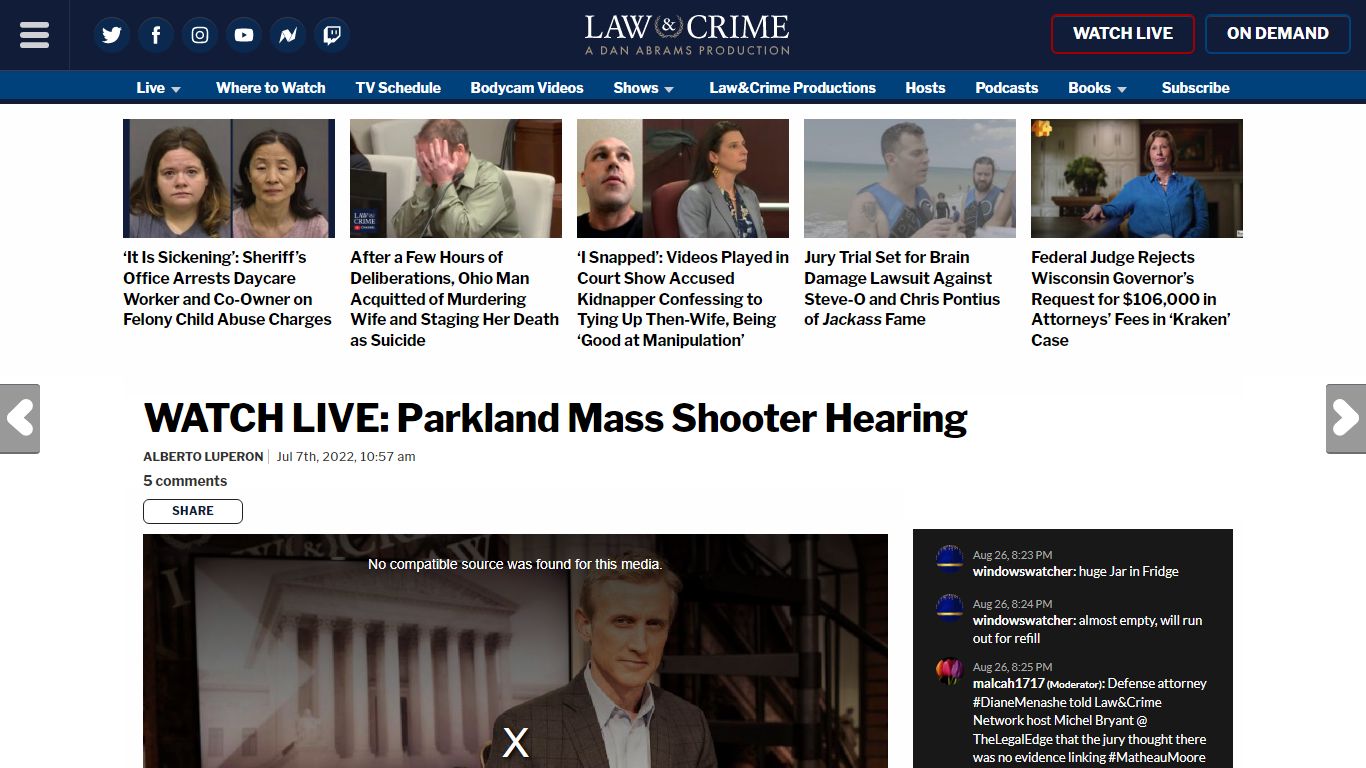Click malcah1717 moderator avatar
The height and width of the screenshot is (768, 1366).
coord(949,672)
